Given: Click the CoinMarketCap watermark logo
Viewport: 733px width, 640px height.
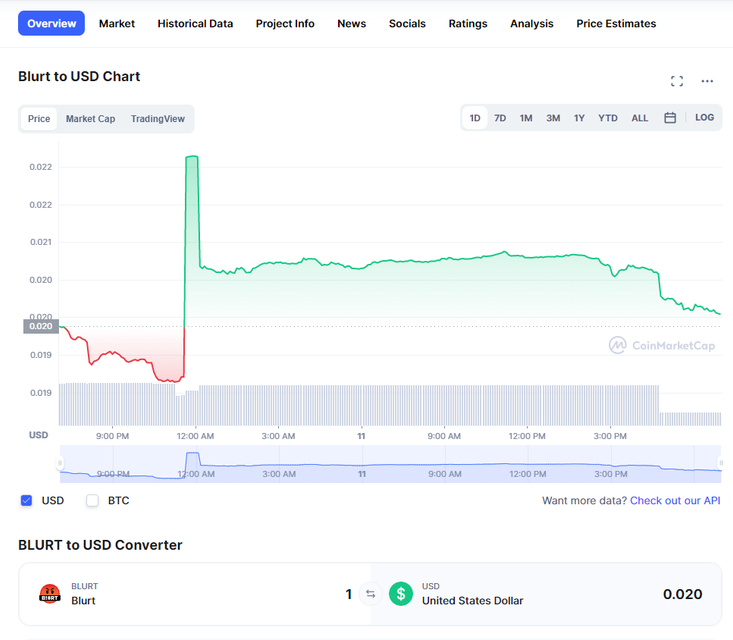Looking at the screenshot, I should tap(661, 345).
